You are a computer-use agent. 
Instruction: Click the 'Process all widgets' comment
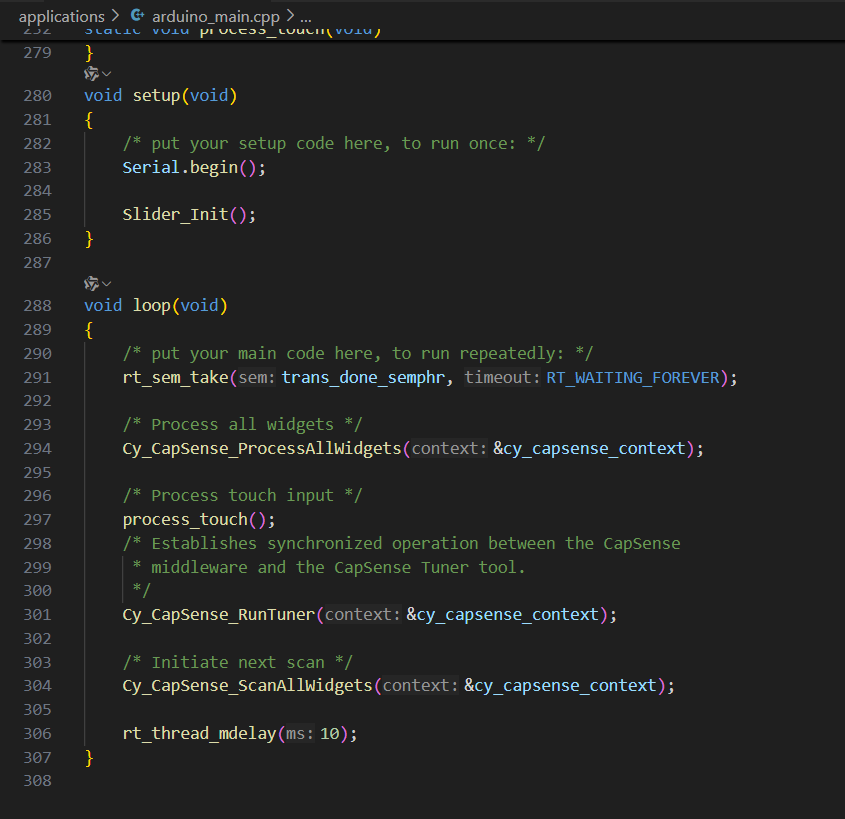[243, 425]
